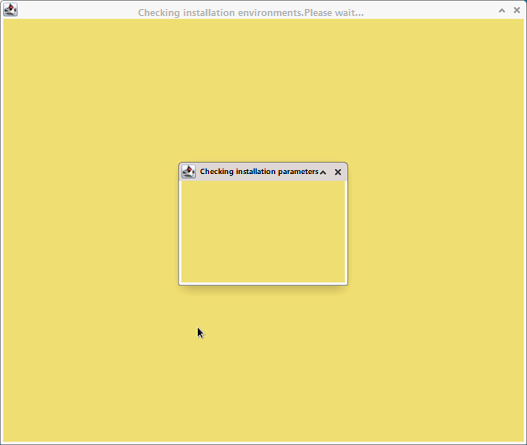
Task: Click the title text "Checking installation environments.Please wait..."
Action: point(251,13)
